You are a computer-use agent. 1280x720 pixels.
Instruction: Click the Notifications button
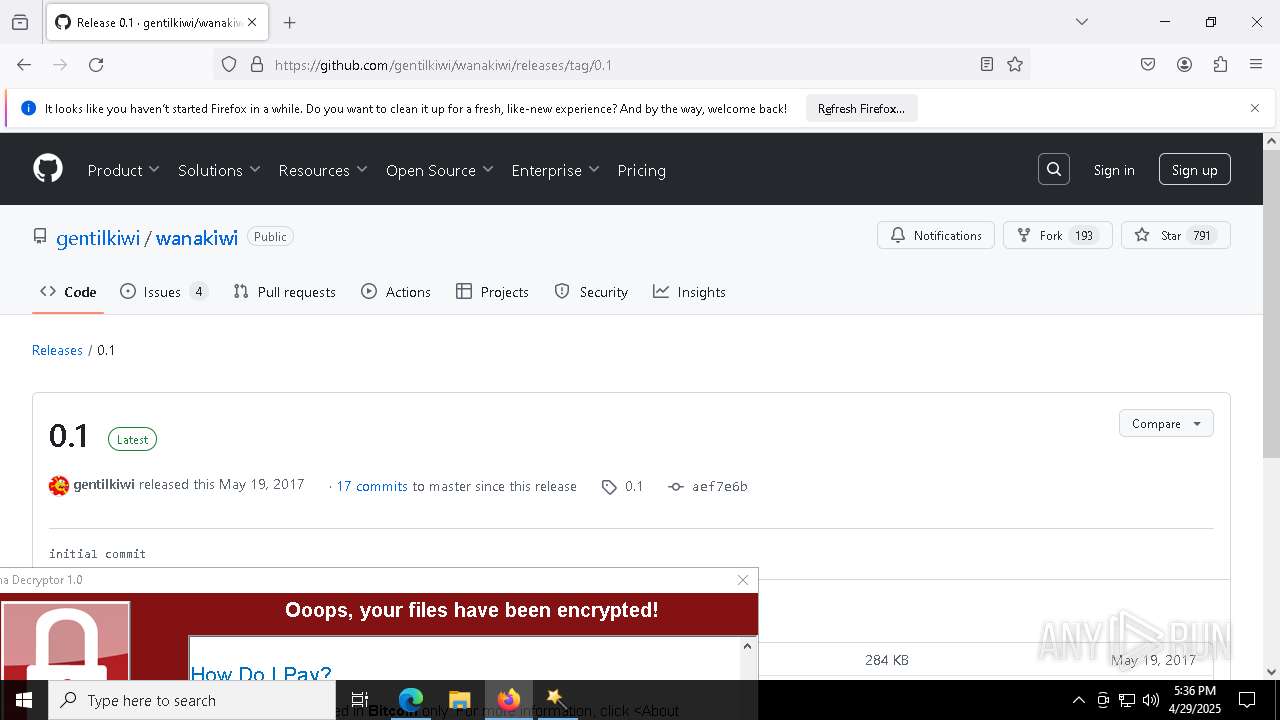click(x=936, y=235)
